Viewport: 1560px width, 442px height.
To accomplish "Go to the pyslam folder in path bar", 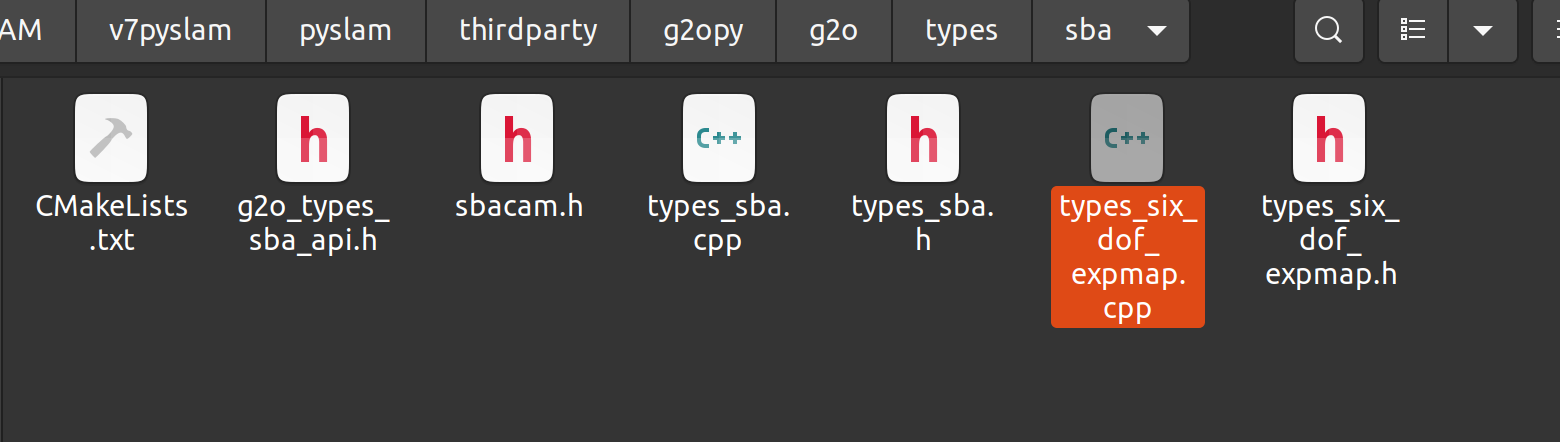I will coord(345,31).
